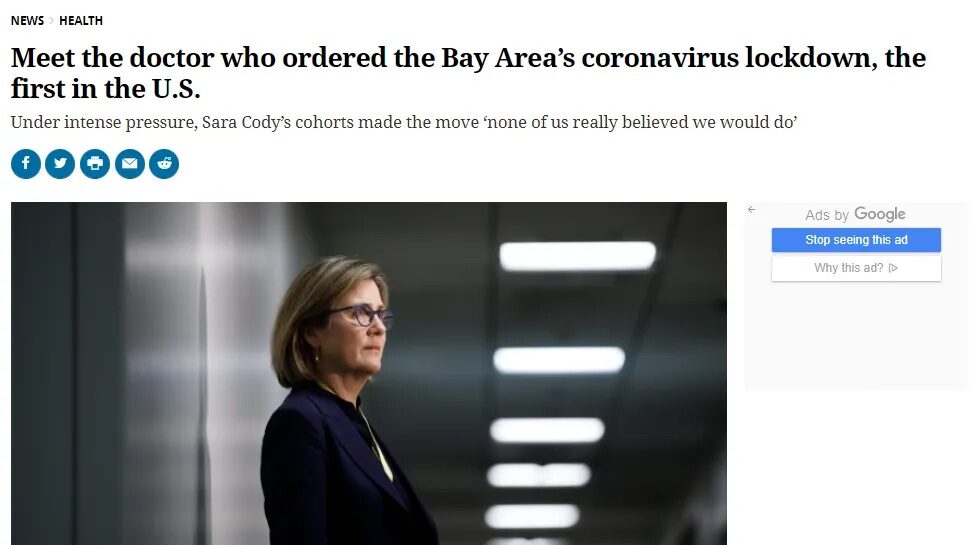The image size is (973, 545).
Task: Click the print article icon
Action: click(95, 164)
